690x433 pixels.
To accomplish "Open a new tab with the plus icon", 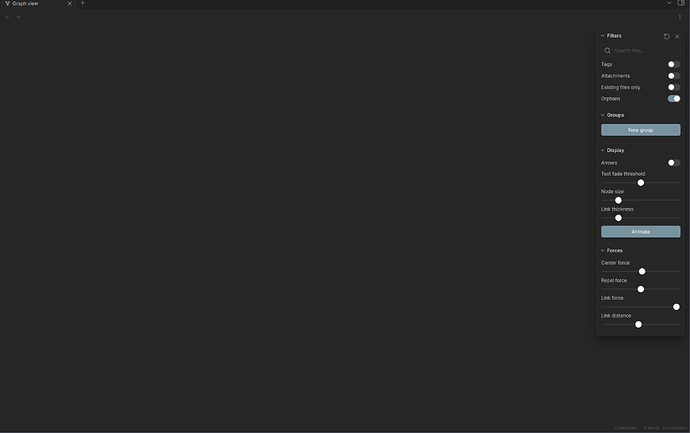I will [x=82, y=3].
